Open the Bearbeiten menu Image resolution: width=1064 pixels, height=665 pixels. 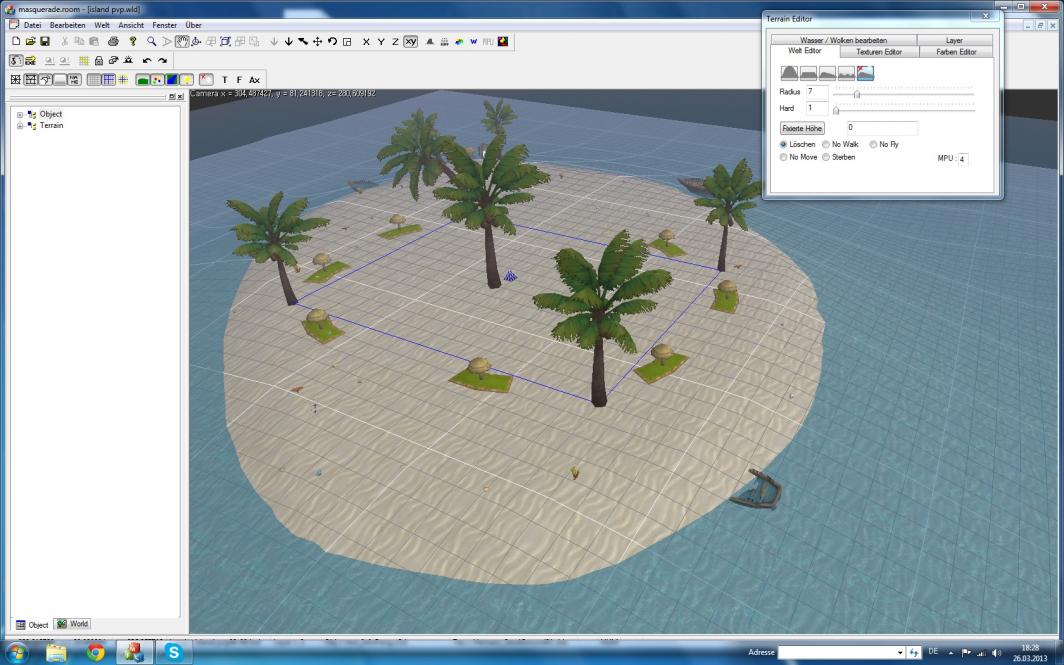tap(67, 25)
